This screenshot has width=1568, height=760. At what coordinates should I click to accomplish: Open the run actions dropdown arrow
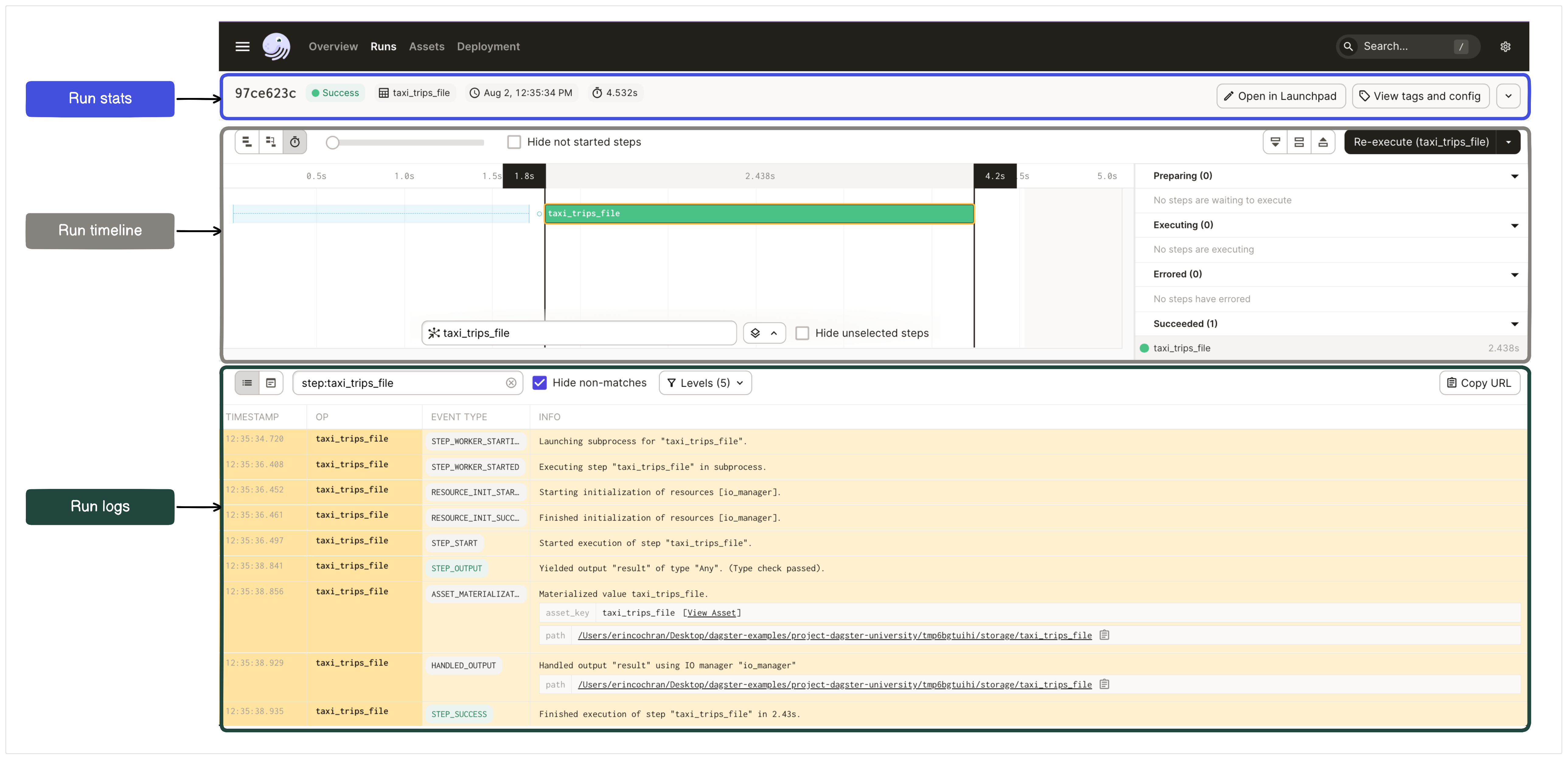(1508, 96)
